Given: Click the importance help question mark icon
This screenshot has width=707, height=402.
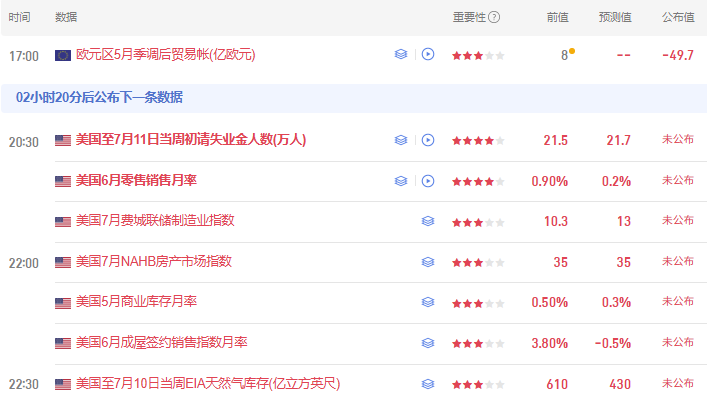Looking at the screenshot, I should (494, 17).
